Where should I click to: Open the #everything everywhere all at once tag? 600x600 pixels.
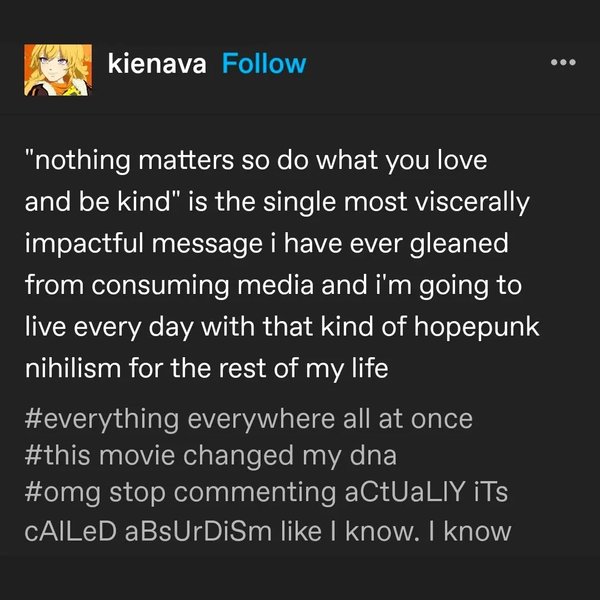coord(245,418)
